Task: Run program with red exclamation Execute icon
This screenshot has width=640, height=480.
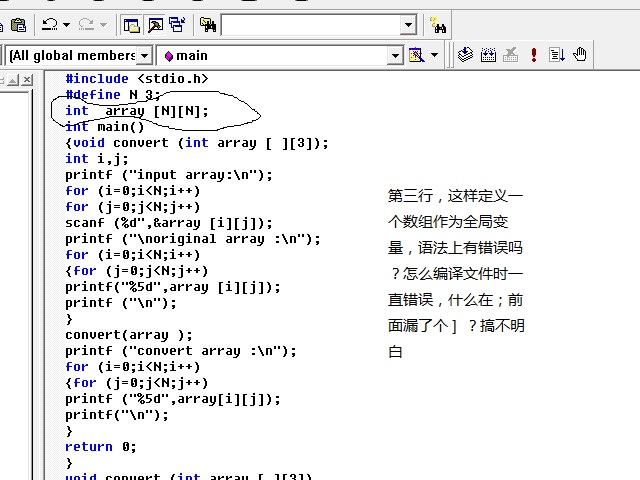Action: coord(534,55)
